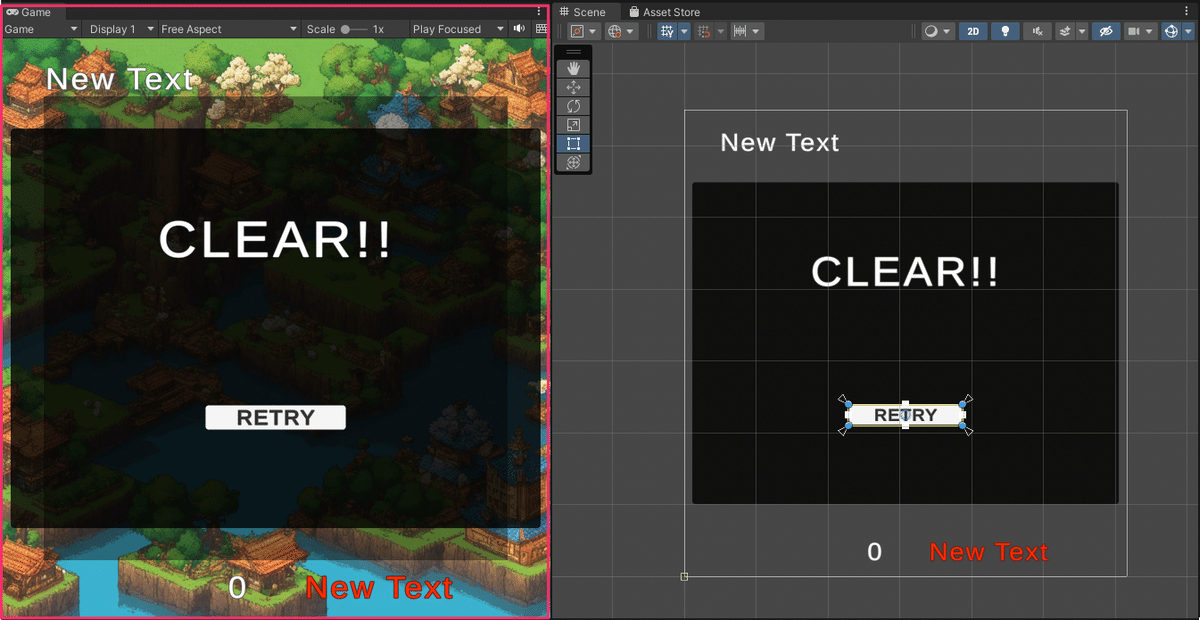The width and height of the screenshot is (1200, 620).
Task: Click the global/local rotation globe icon
Action: point(615,31)
